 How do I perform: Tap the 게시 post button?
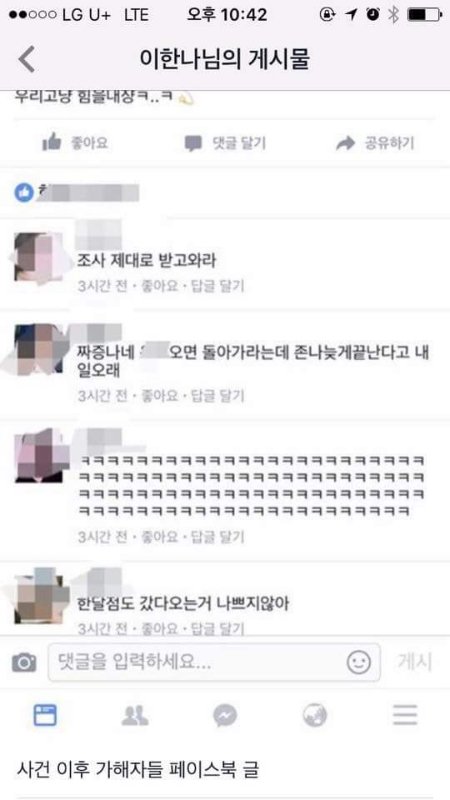[415, 662]
